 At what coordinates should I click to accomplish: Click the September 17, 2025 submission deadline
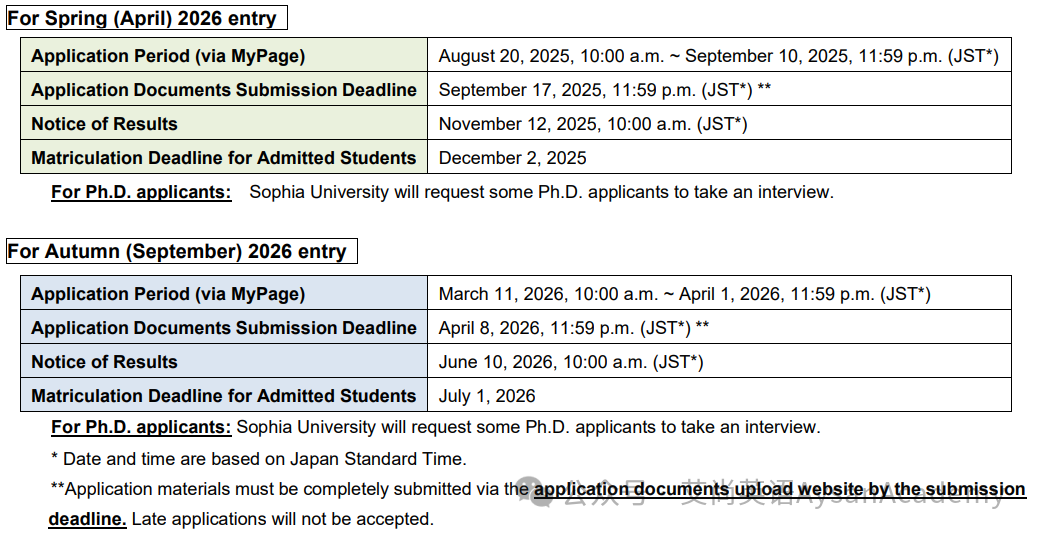coord(604,89)
